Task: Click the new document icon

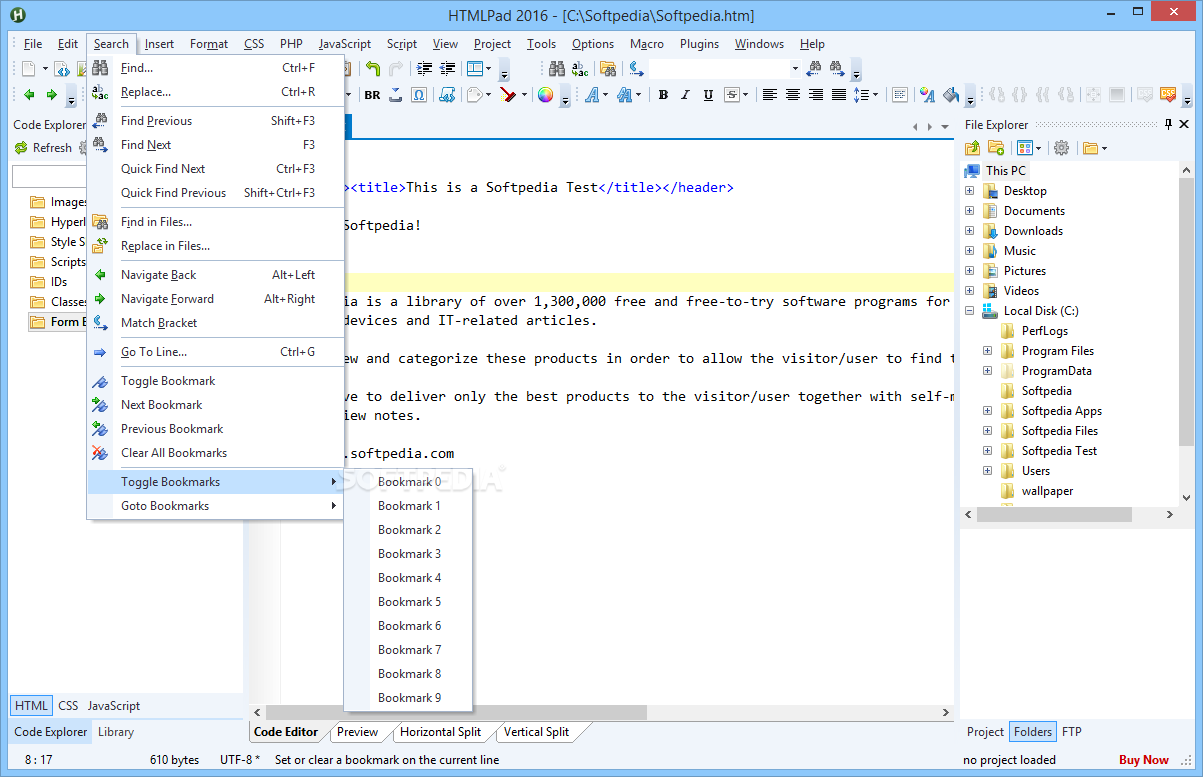Action: [29, 69]
